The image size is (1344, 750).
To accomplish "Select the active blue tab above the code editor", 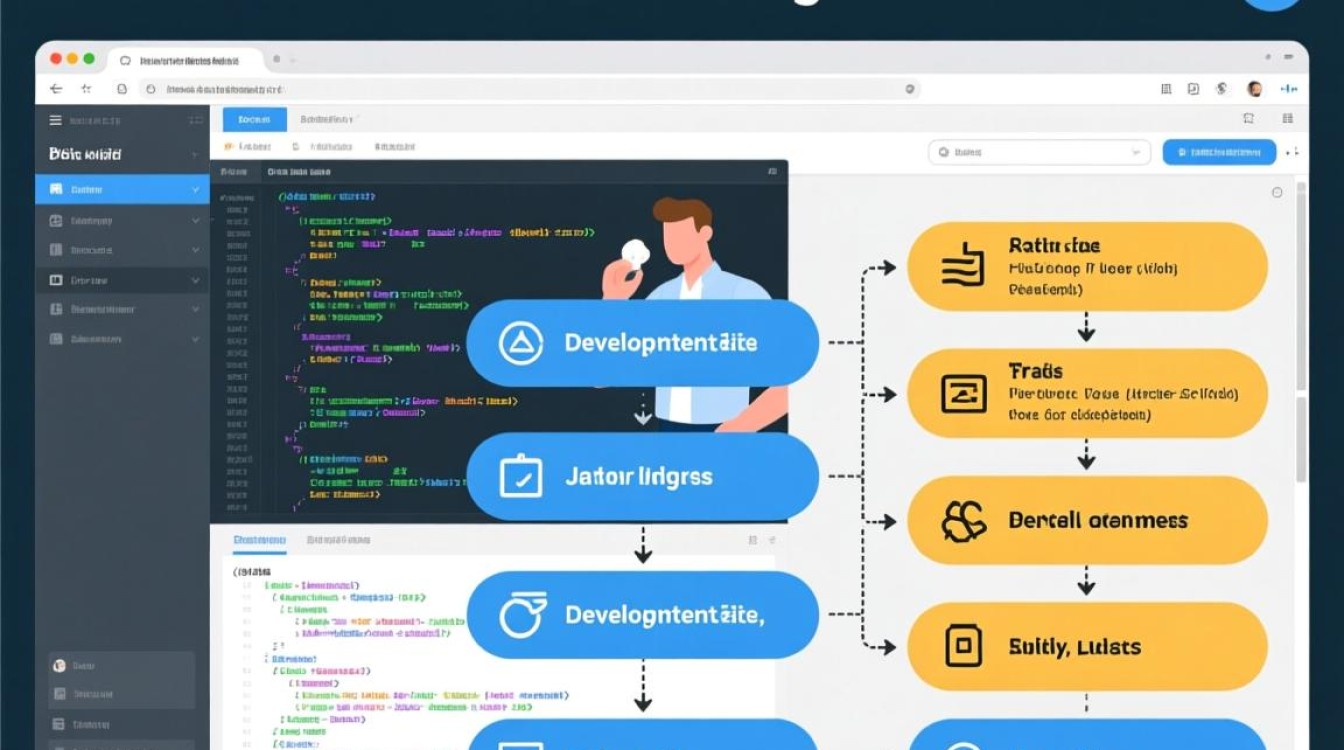I will tap(254, 120).
